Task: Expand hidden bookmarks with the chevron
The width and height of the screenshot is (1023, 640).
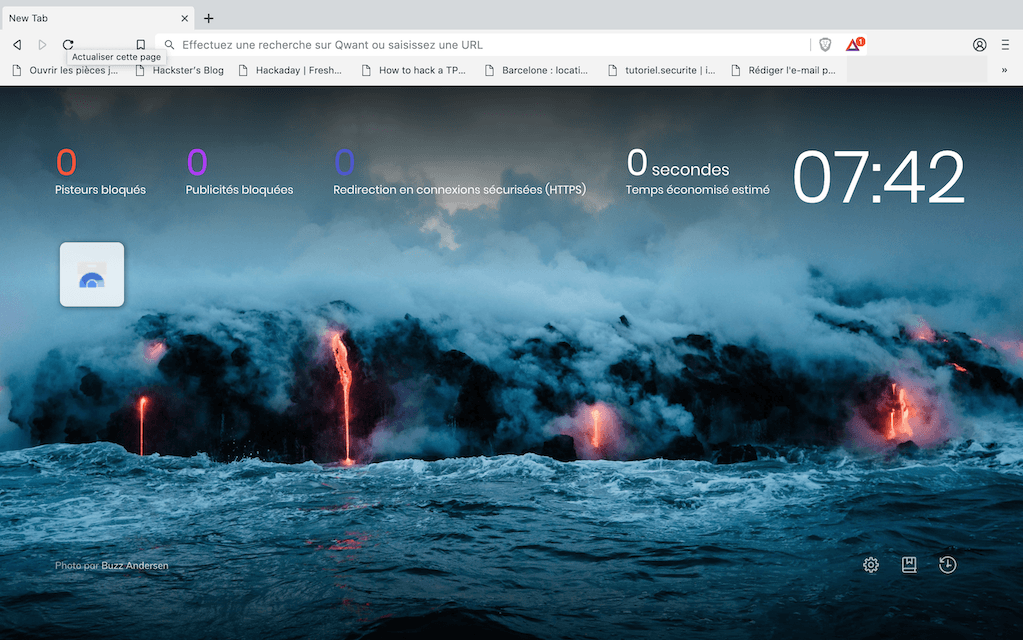Action: point(1004,71)
